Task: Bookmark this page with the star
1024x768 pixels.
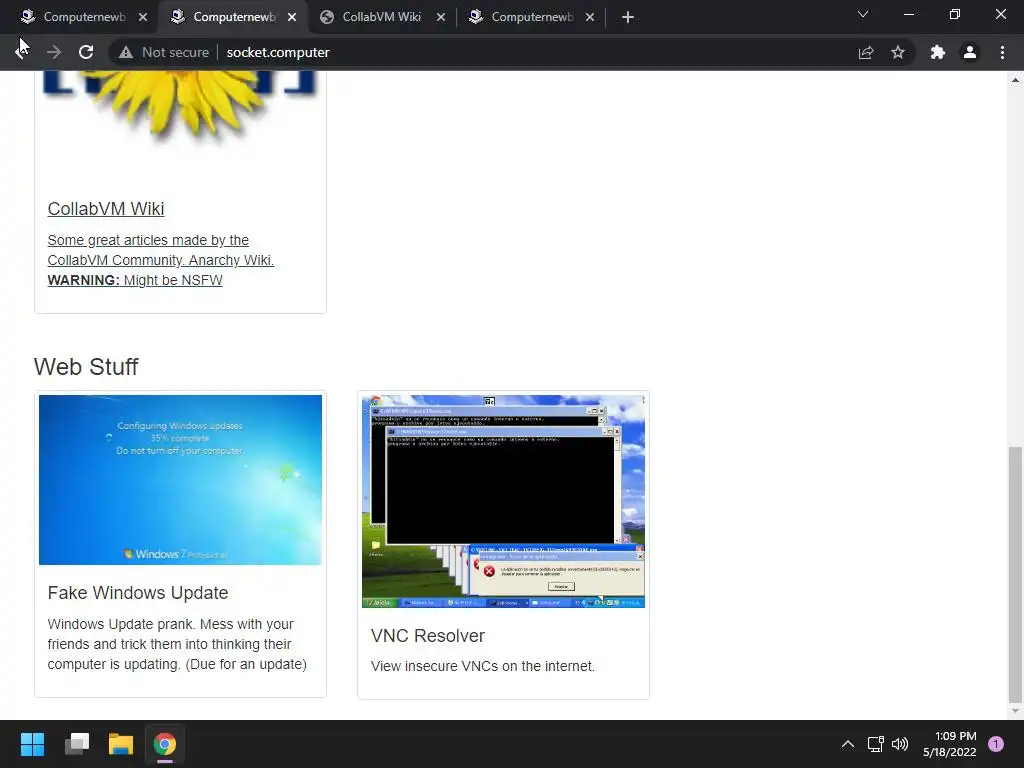Action: 898,52
